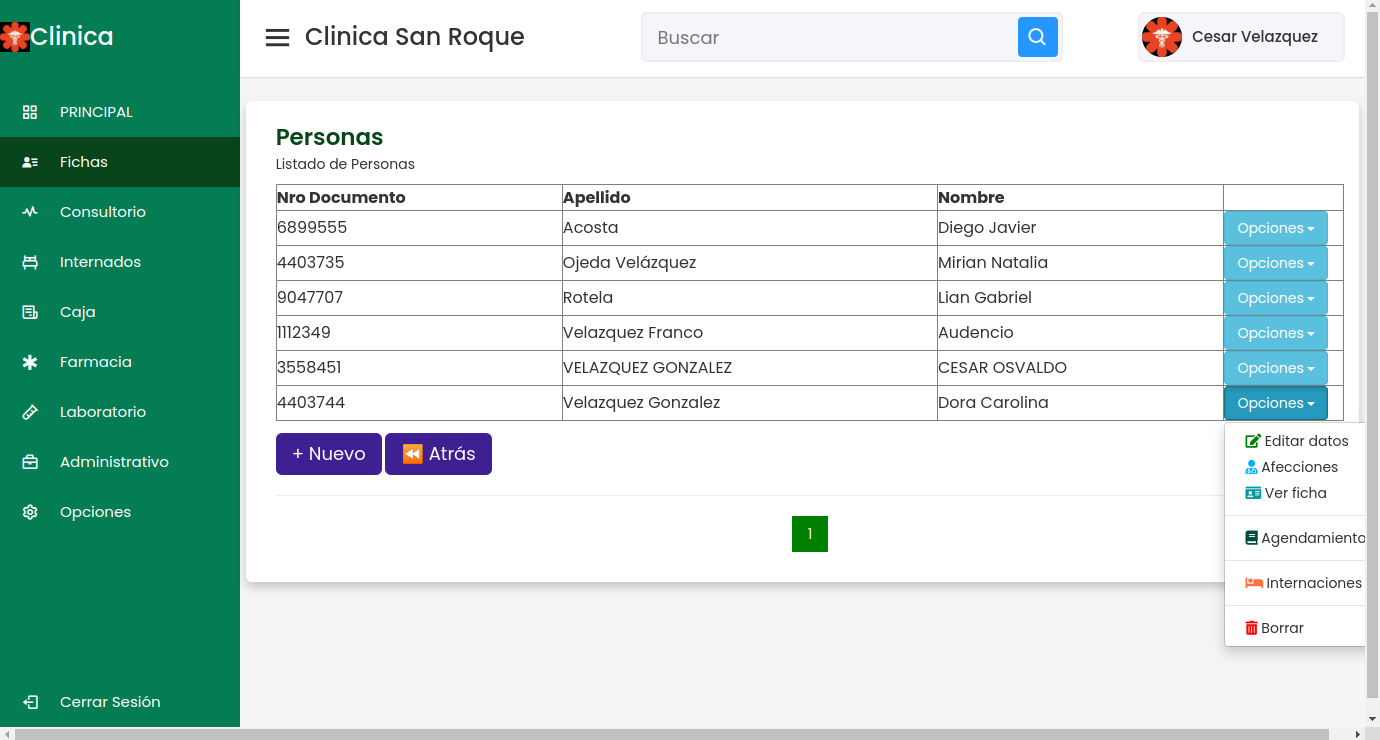Image resolution: width=1380 pixels, height=740 pixels.
Task: Click the Personas heading
Action: click(x=330, y=137)
